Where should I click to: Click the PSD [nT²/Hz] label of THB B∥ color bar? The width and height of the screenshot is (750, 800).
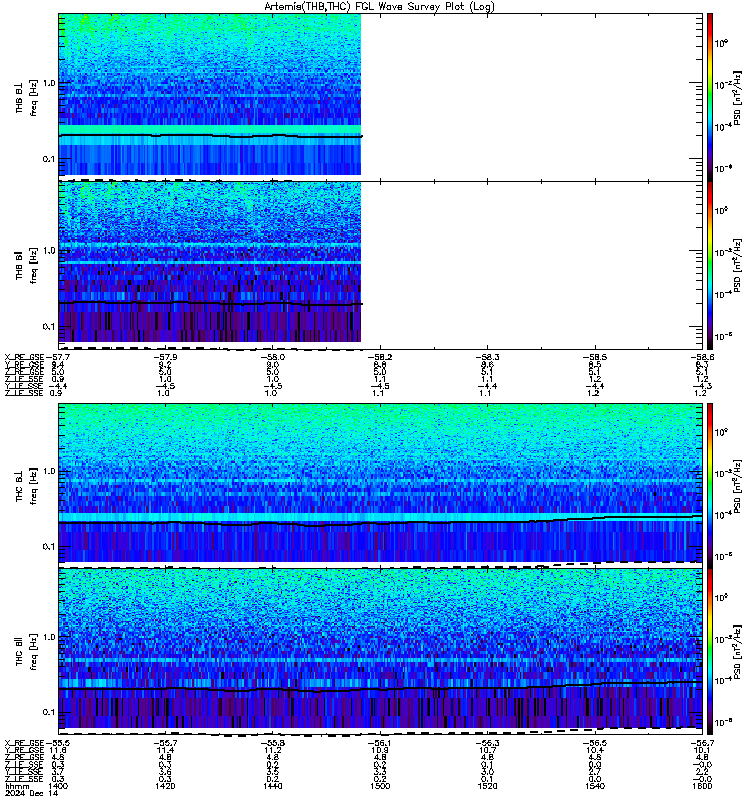pyautogui.click(x=737, y=265)
